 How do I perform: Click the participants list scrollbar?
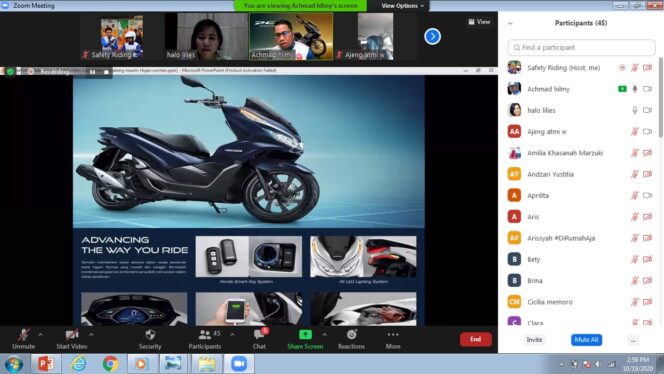pyautogui.click(x=661, y=97)
